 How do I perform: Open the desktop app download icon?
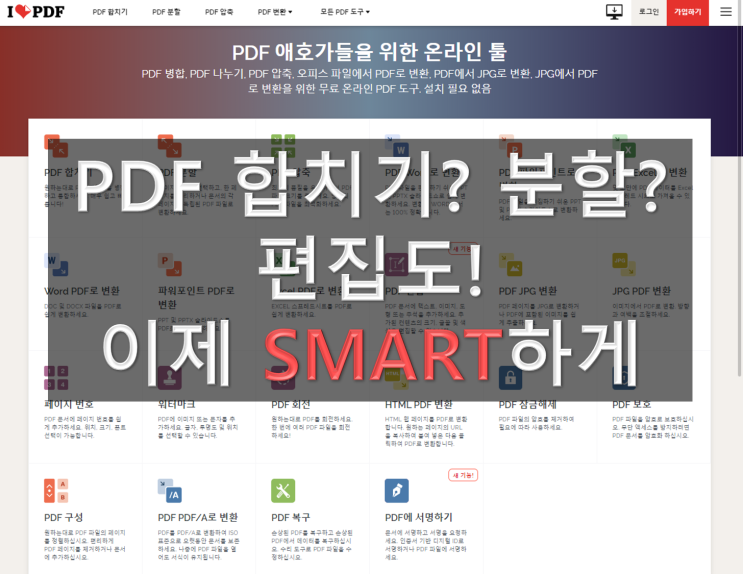(614, 12)
